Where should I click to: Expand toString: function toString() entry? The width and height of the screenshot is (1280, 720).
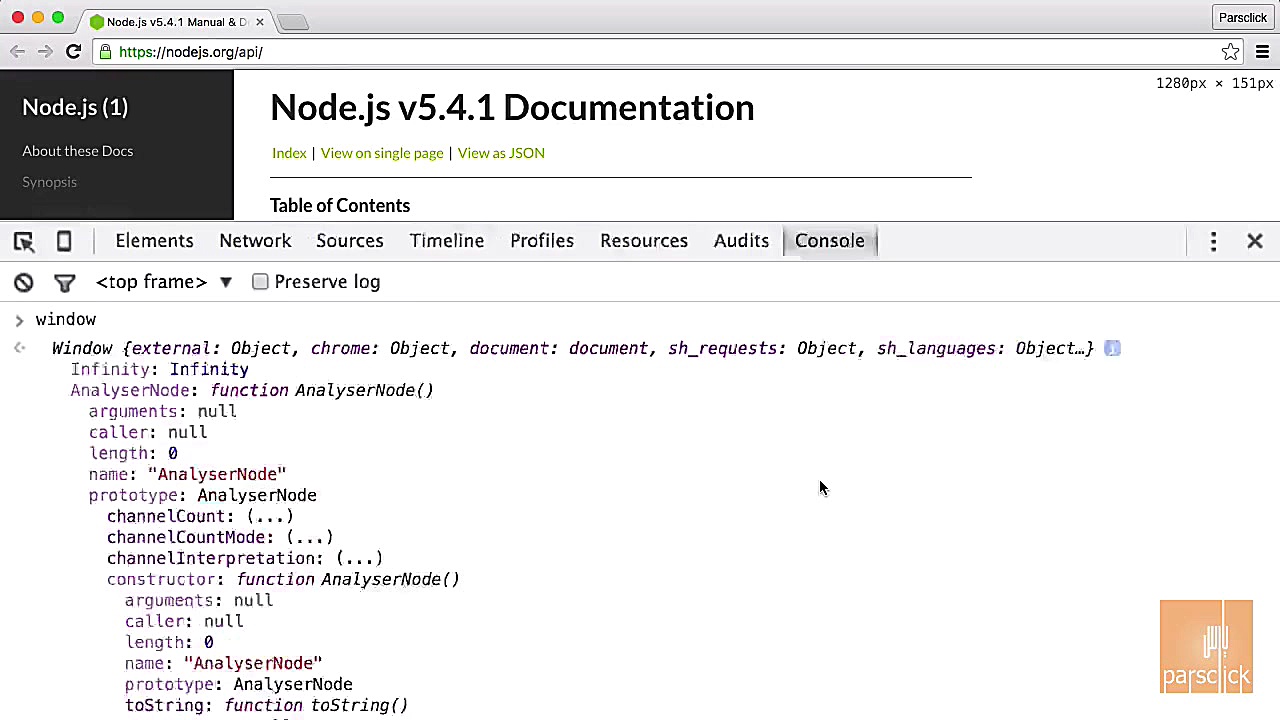tap(266, 705)
